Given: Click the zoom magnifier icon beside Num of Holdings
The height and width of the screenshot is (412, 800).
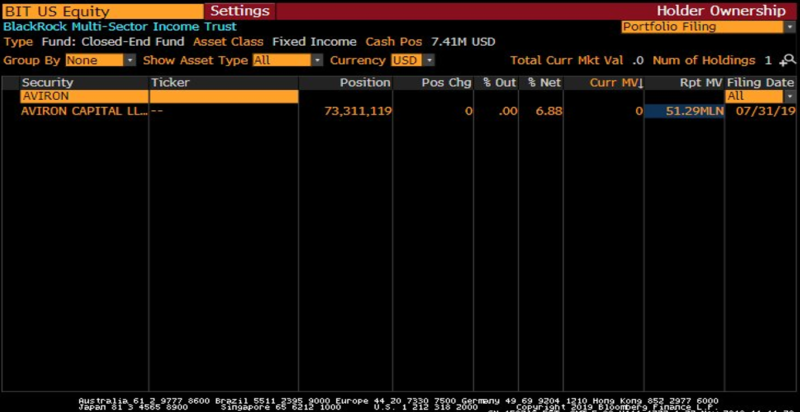Looking at the screenshot, I should 787,61.
